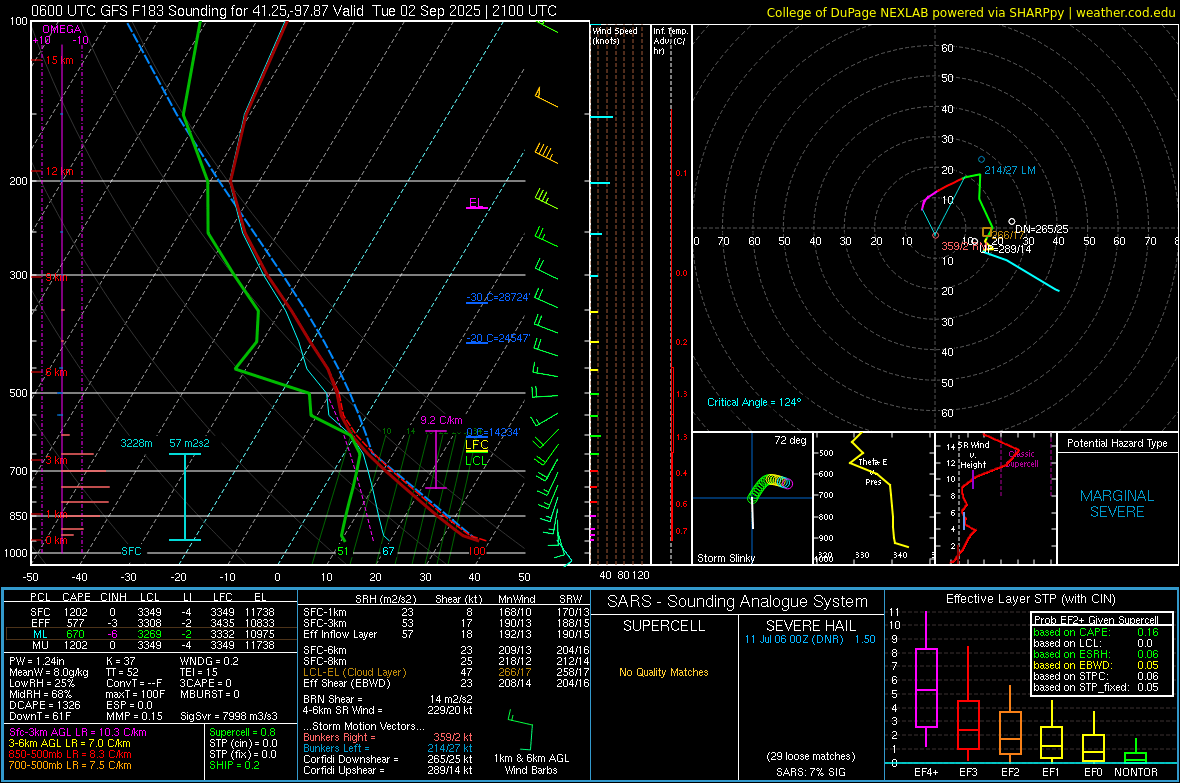Image resolution: width=1180 pixels, height=783 pixels.
Task: Click the green 'SHIP = 0.2' value
Action: 234,765
